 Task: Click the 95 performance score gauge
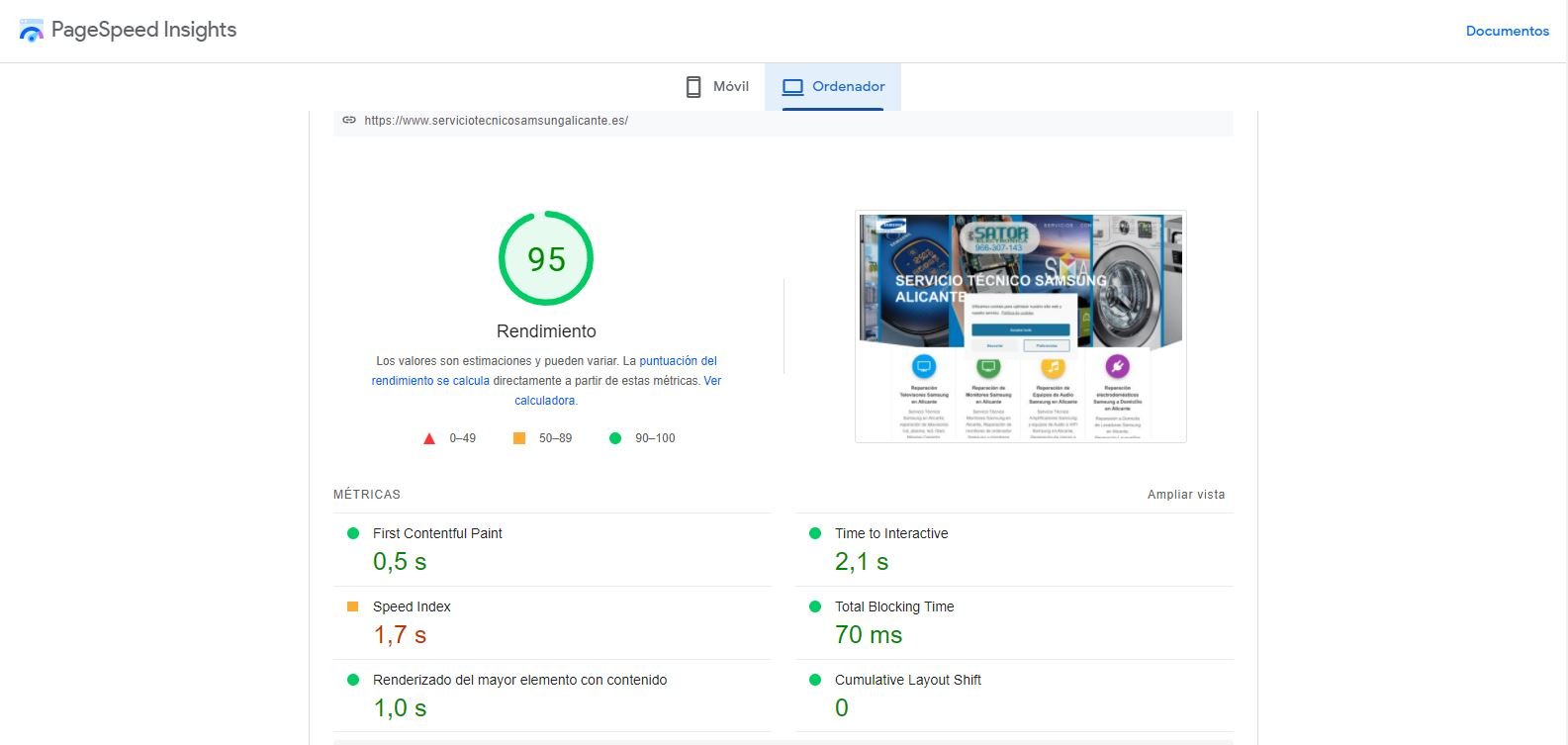pos(546,258)
